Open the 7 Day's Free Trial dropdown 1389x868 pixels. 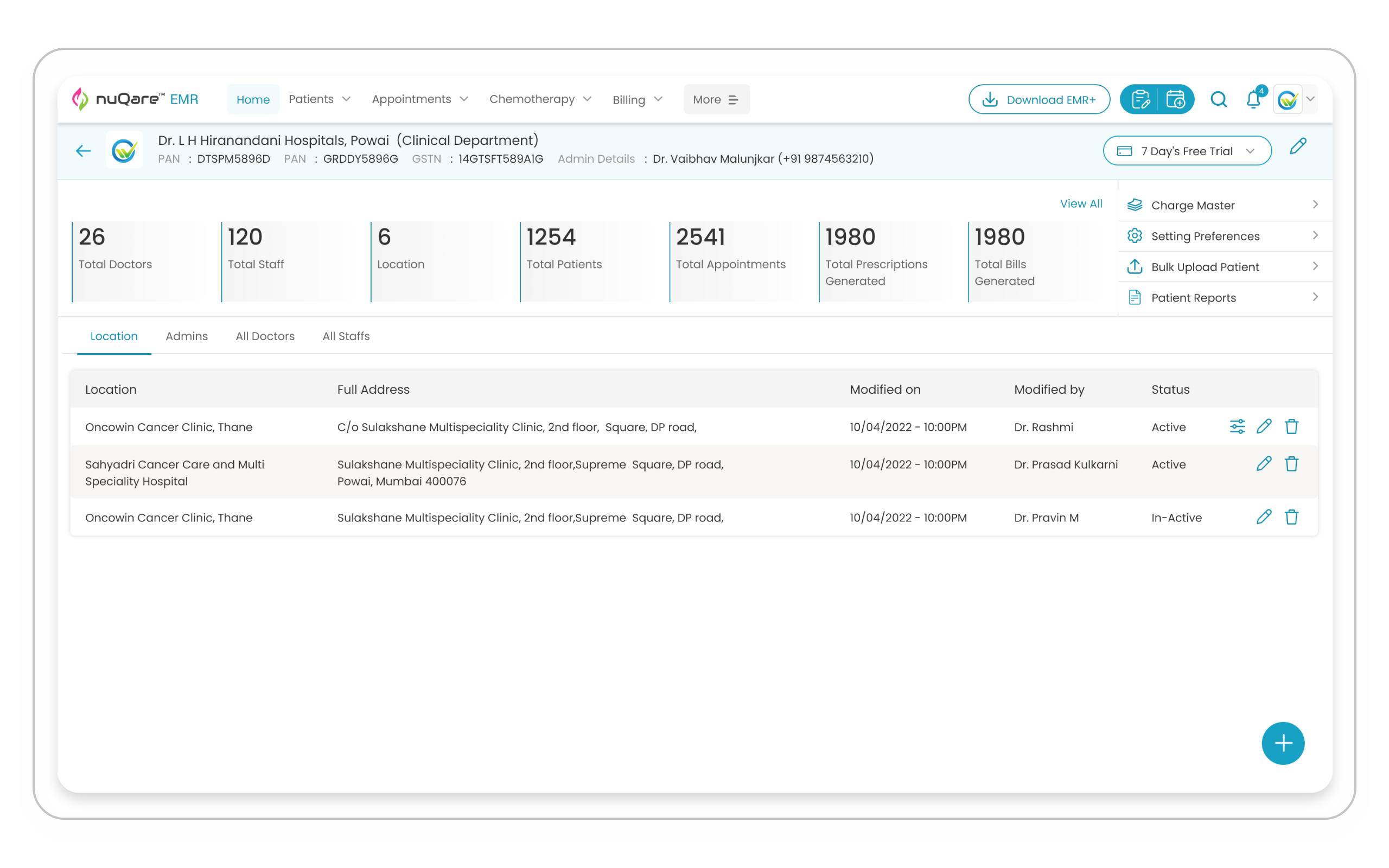click(x=1187, y=151)
